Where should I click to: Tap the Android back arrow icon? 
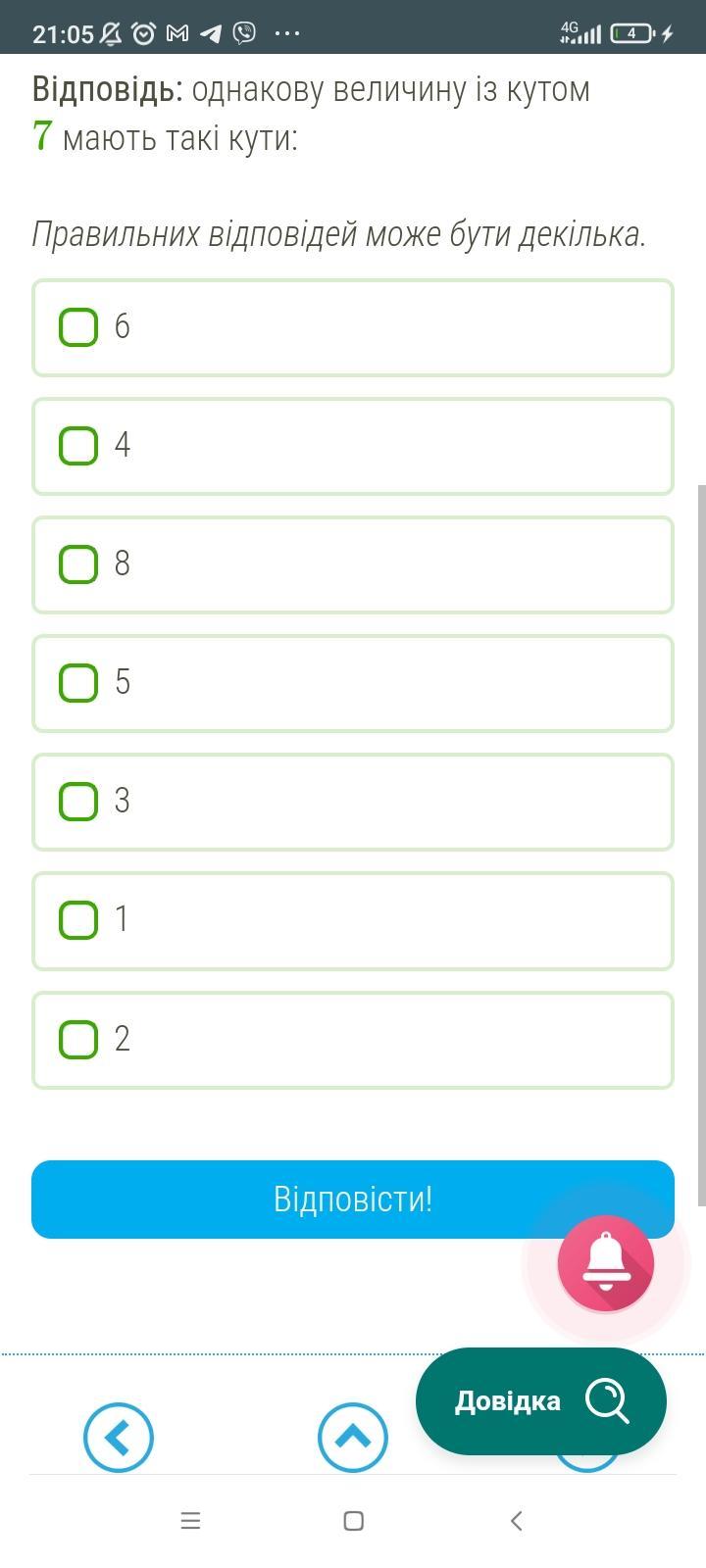[x=517, y=1521]
